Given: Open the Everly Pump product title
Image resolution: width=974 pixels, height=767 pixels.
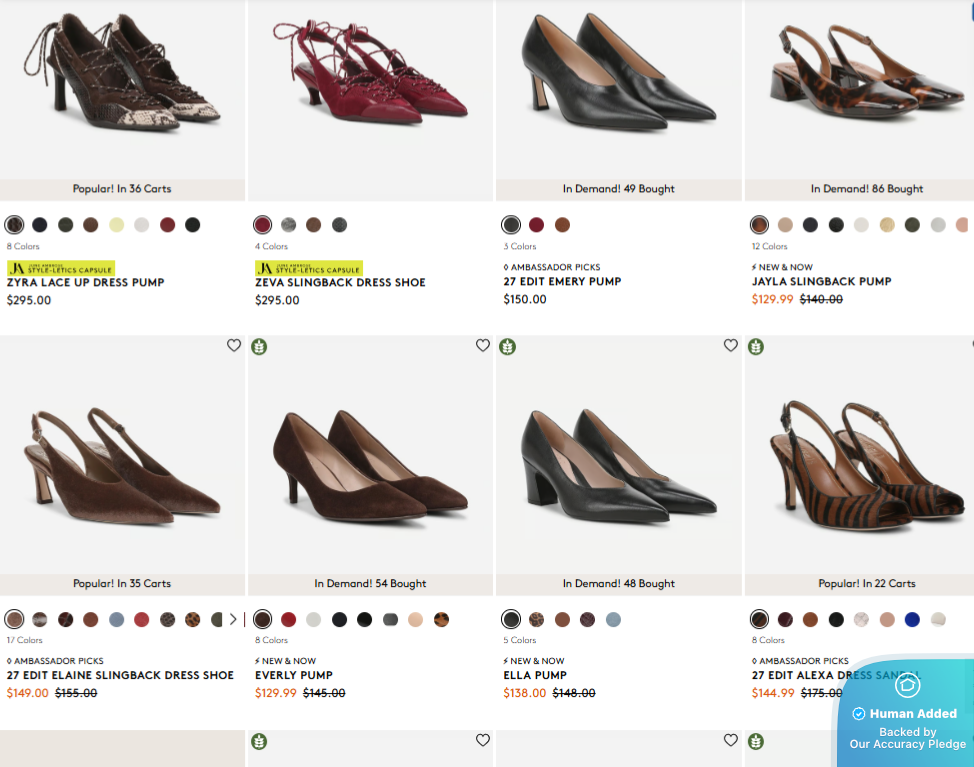Looking at the screenshot, I should coord(294,675).
